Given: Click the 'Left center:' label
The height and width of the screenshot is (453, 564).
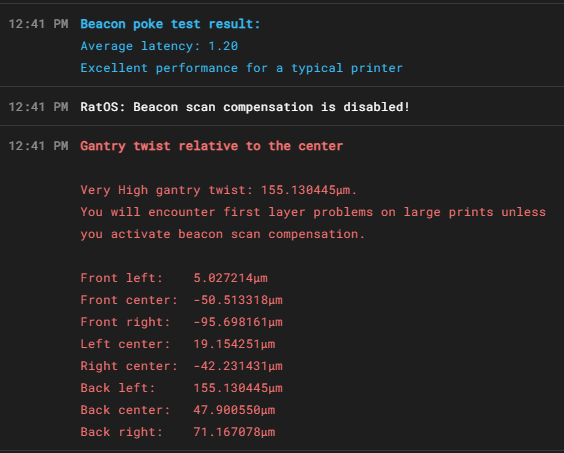Looking at the screenshot, I should point(125,344).
